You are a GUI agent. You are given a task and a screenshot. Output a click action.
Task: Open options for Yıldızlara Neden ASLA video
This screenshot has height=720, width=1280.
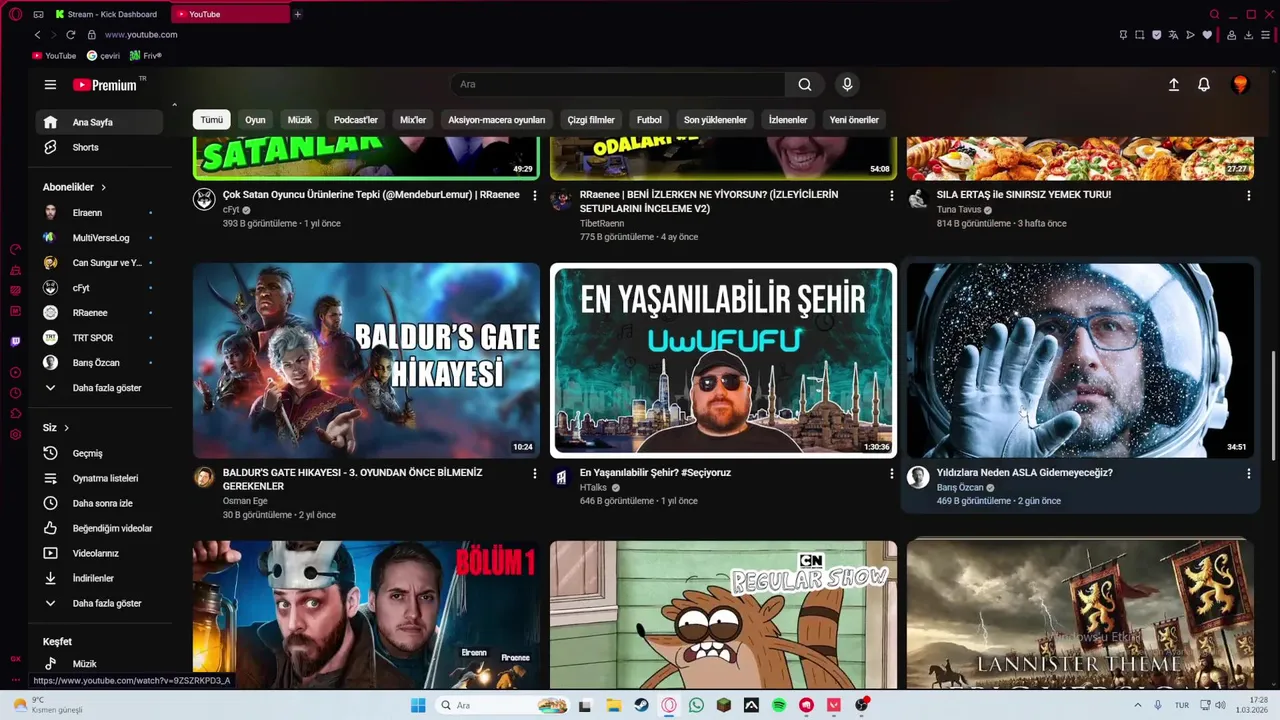1249,474
